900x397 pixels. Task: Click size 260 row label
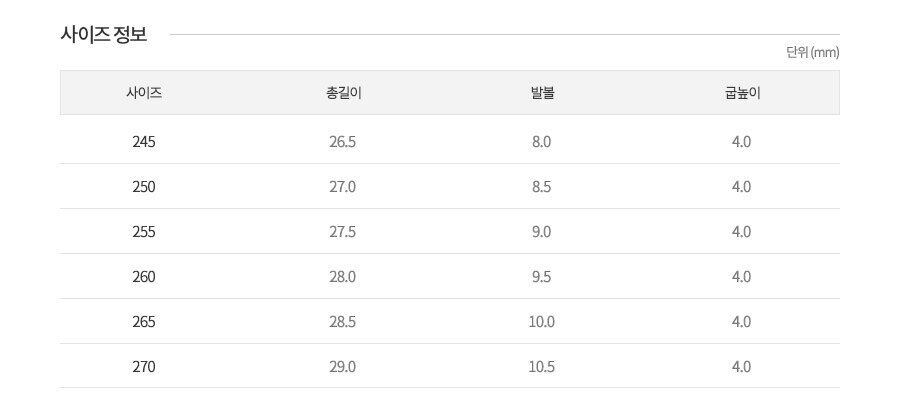point(143,277)
